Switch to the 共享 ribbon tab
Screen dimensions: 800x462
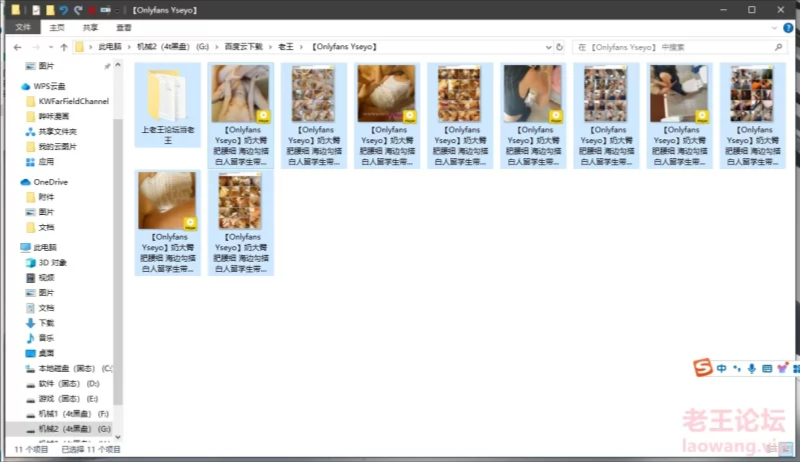(x=90, y=28)
